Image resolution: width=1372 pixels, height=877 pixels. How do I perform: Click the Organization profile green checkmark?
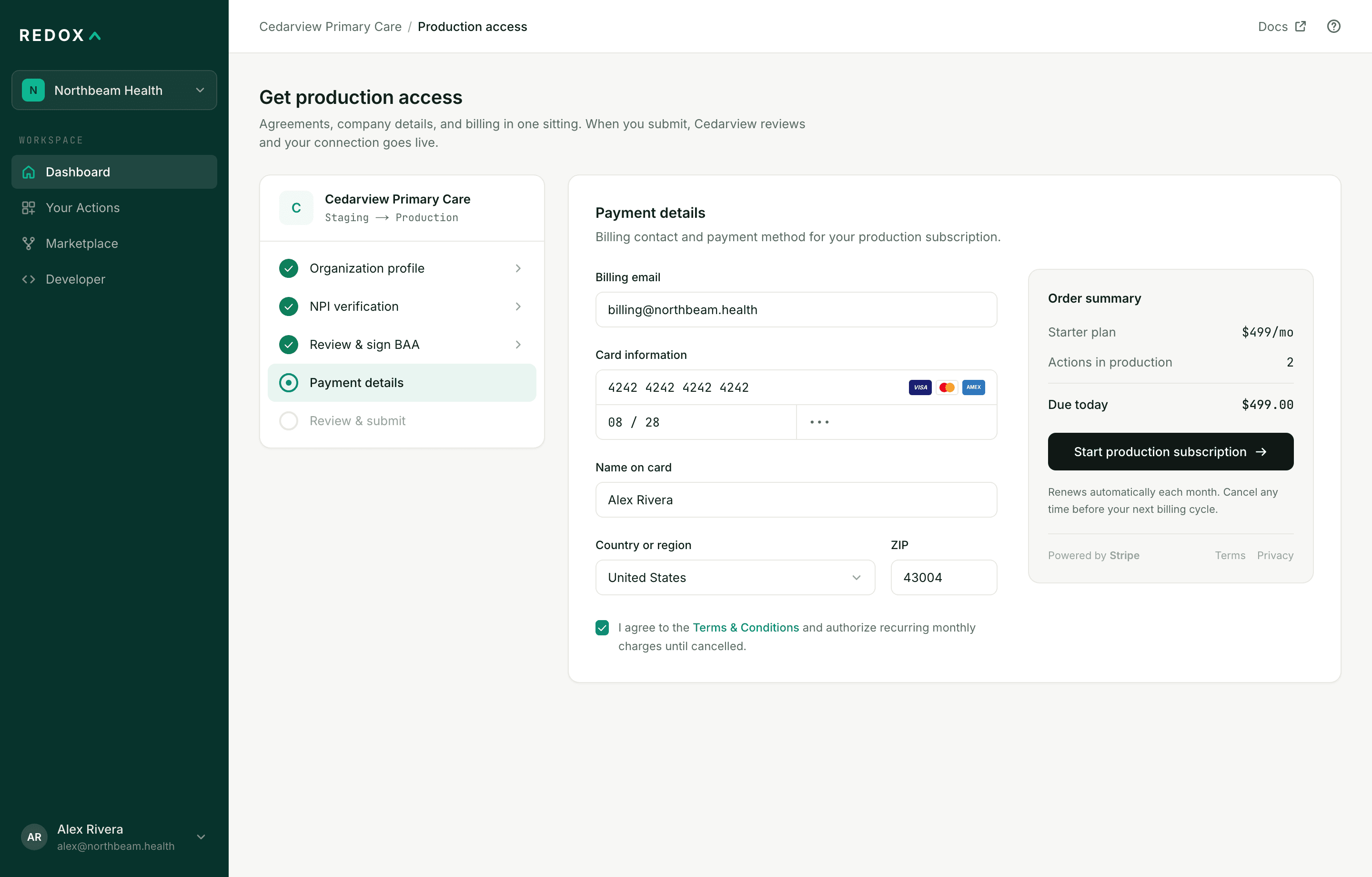click(x=289, y=268)
